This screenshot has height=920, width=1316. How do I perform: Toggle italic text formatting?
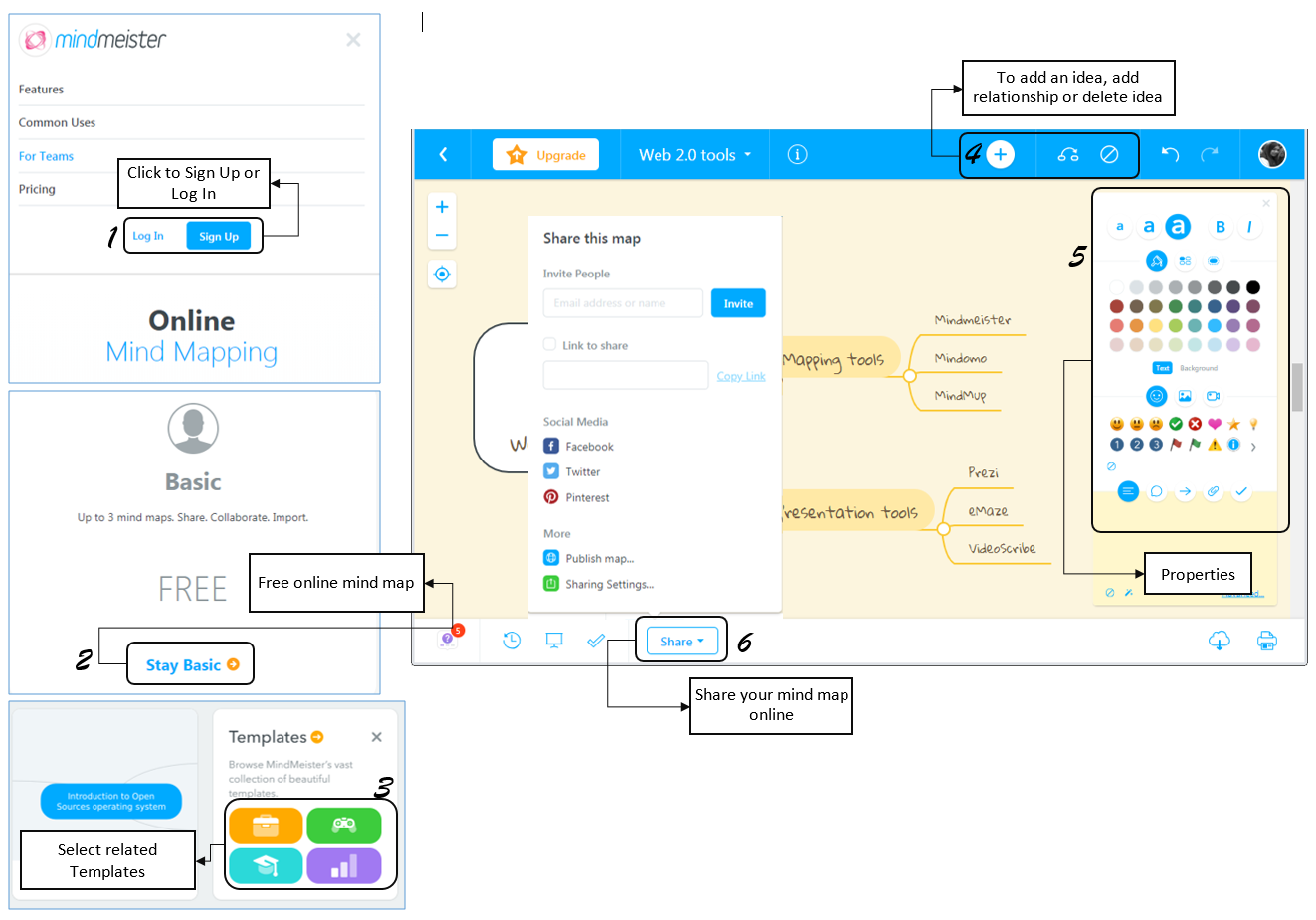1249,227
